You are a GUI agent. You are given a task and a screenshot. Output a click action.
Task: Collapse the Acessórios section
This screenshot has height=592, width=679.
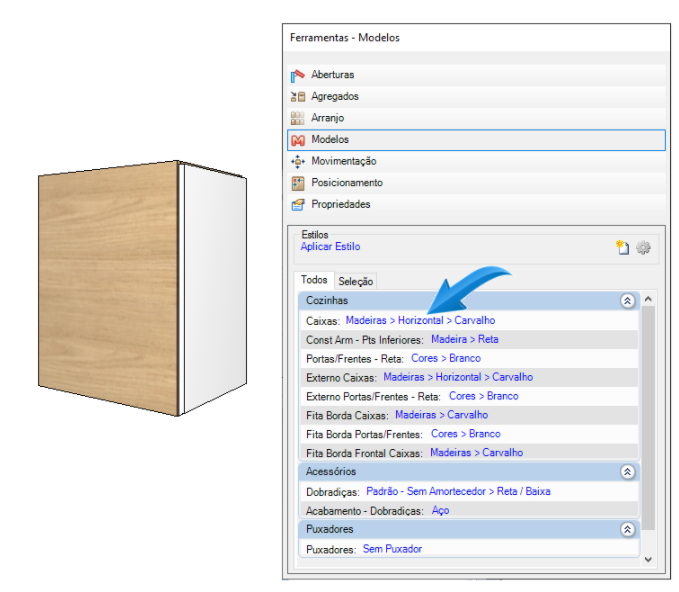point(627,471)
